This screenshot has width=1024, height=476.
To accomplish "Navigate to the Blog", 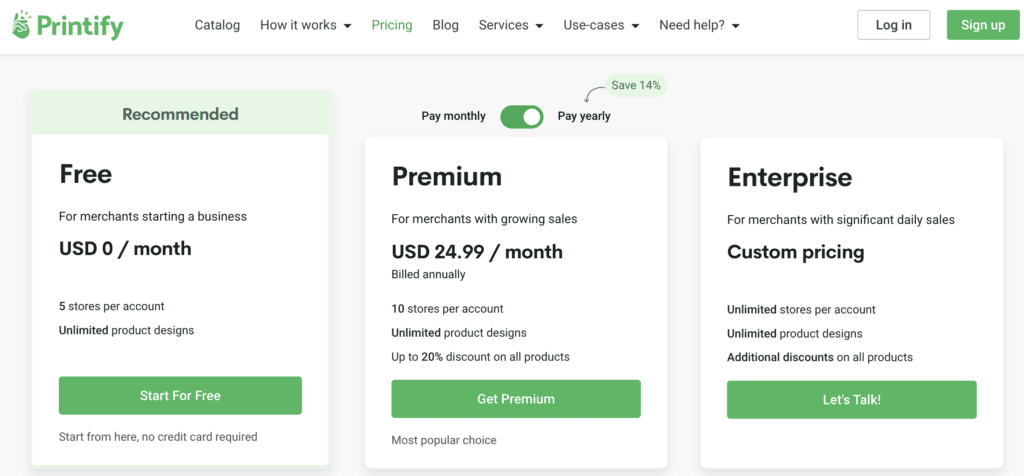I will [x=446, y=25].
